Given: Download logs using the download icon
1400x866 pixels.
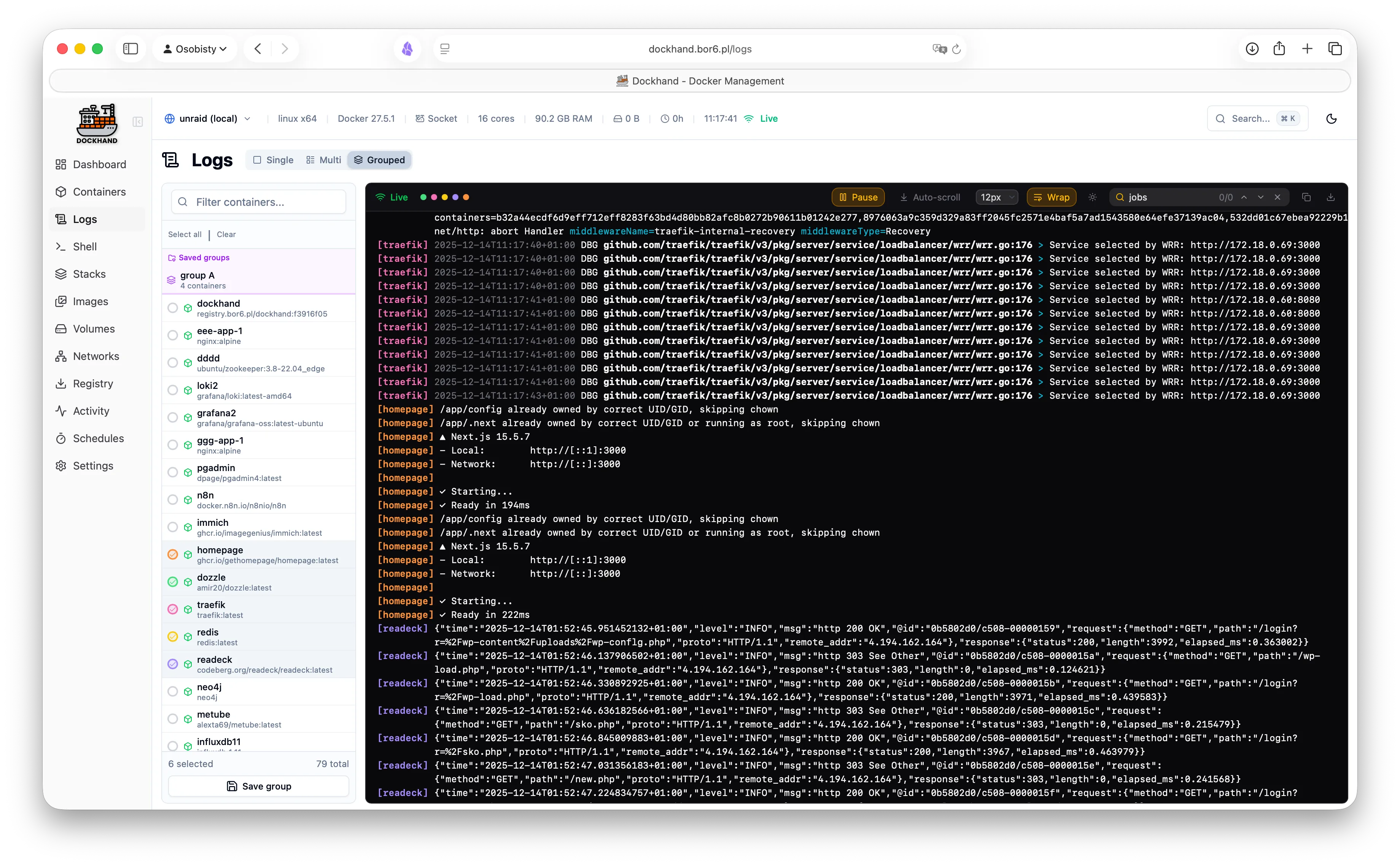Looking at the screenshot, I should click(1331, 196).
